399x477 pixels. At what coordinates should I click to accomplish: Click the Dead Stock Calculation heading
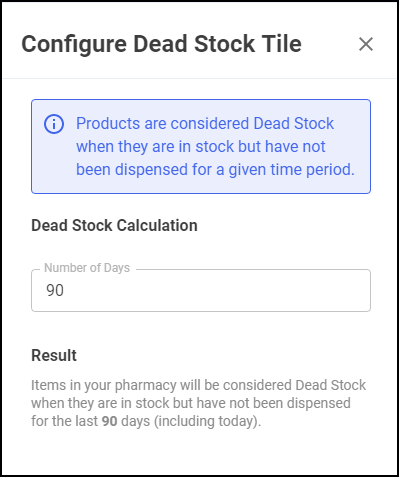(114, 225)
